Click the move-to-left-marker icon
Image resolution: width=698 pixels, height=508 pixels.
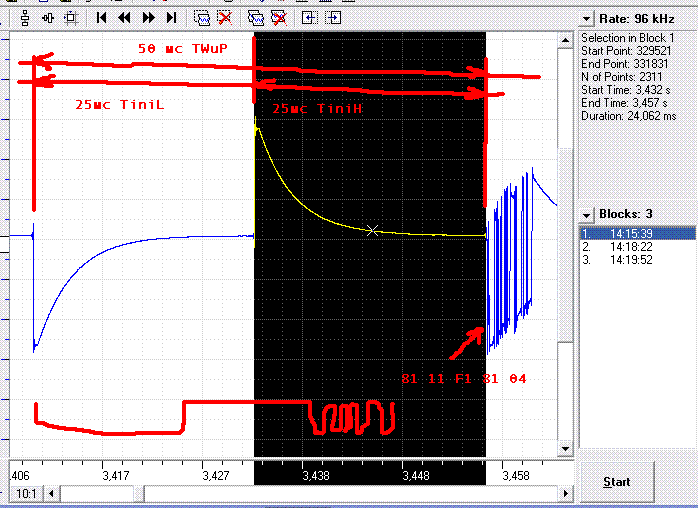click(310, 17)
